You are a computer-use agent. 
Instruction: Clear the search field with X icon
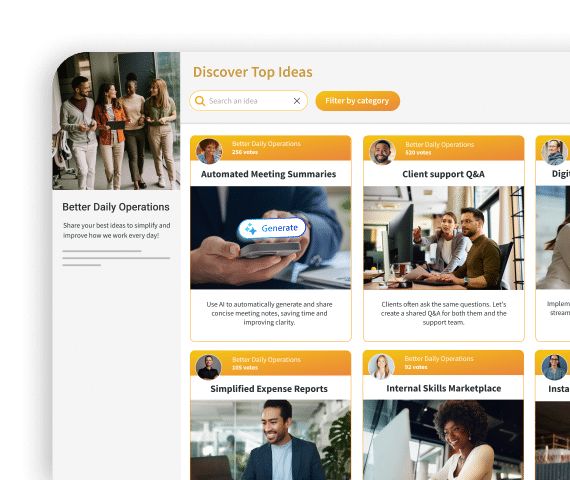click(x=297, y=101)
